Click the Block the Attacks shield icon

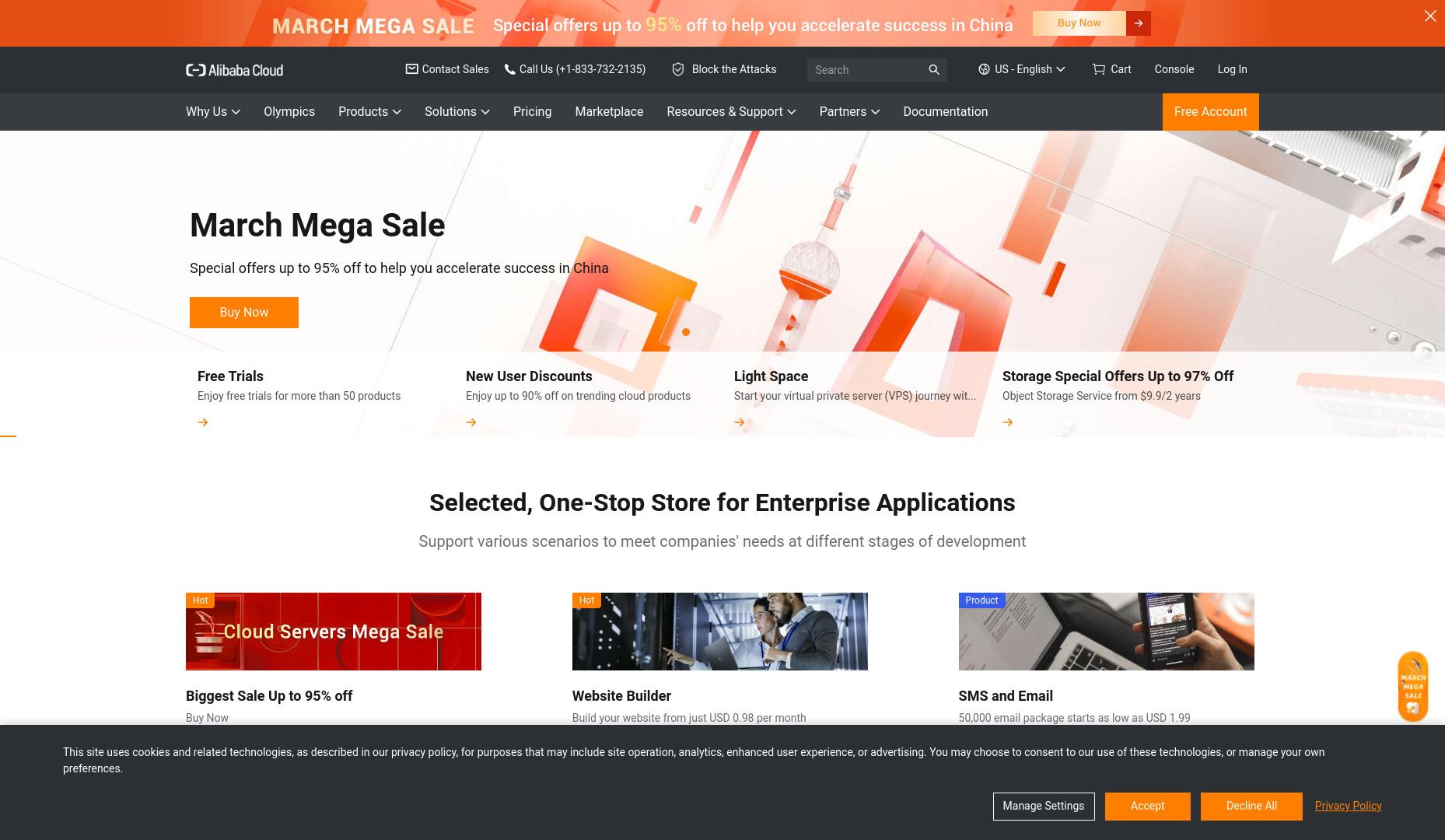click(x=678, y=69)
